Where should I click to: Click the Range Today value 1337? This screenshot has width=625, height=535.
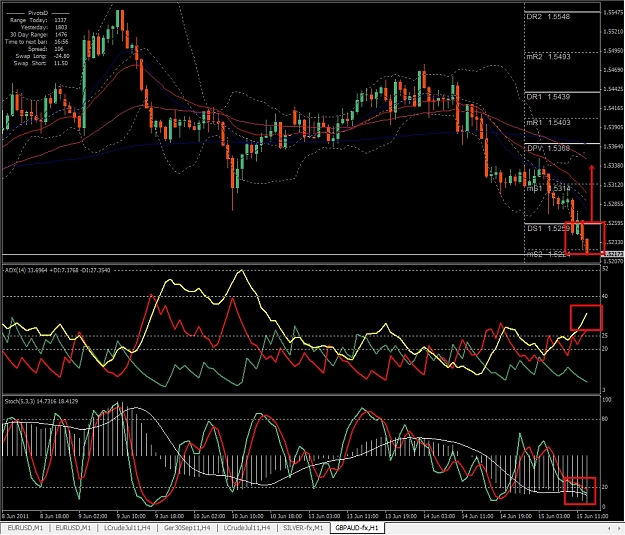(61, 20)
